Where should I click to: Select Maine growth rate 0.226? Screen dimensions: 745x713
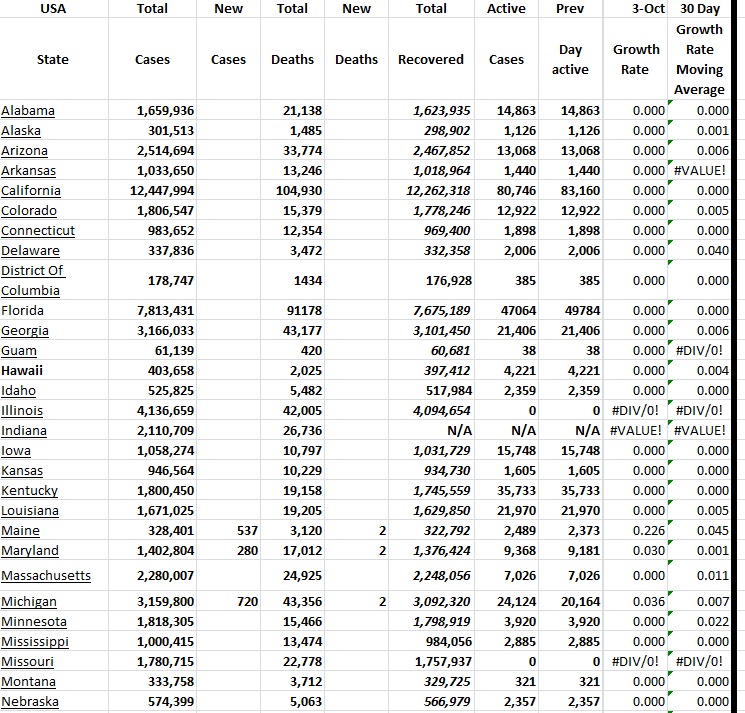tap(635, 531)
